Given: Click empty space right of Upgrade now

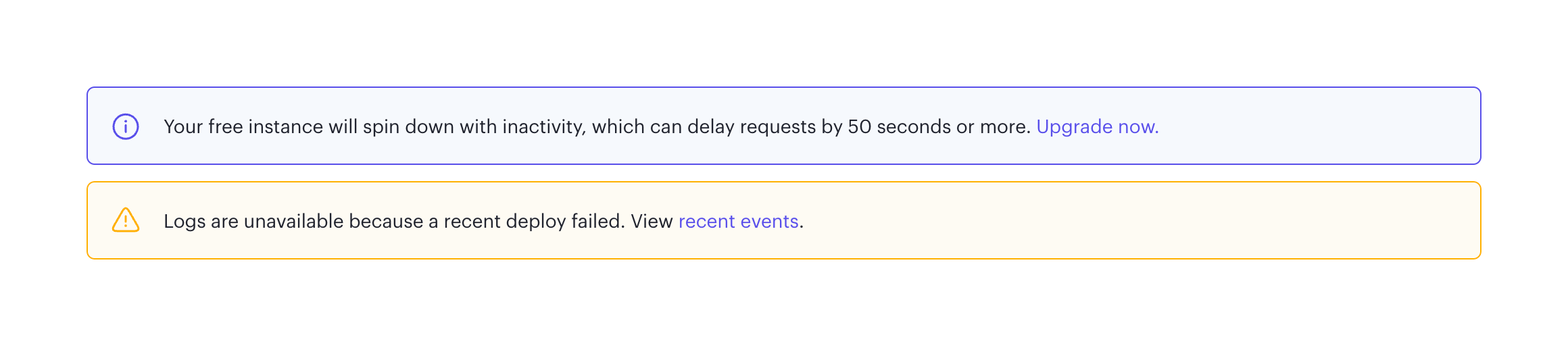Looking at the screenshot, I should pyautogui.click(x=1318, y=127).
